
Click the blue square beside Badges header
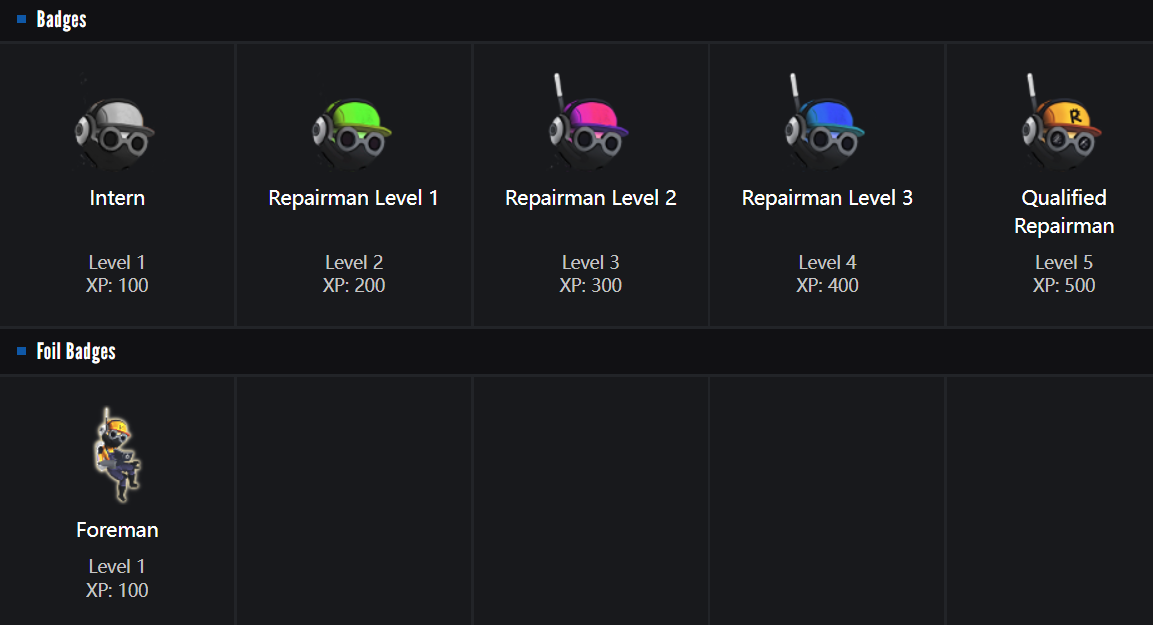(22, 19)
